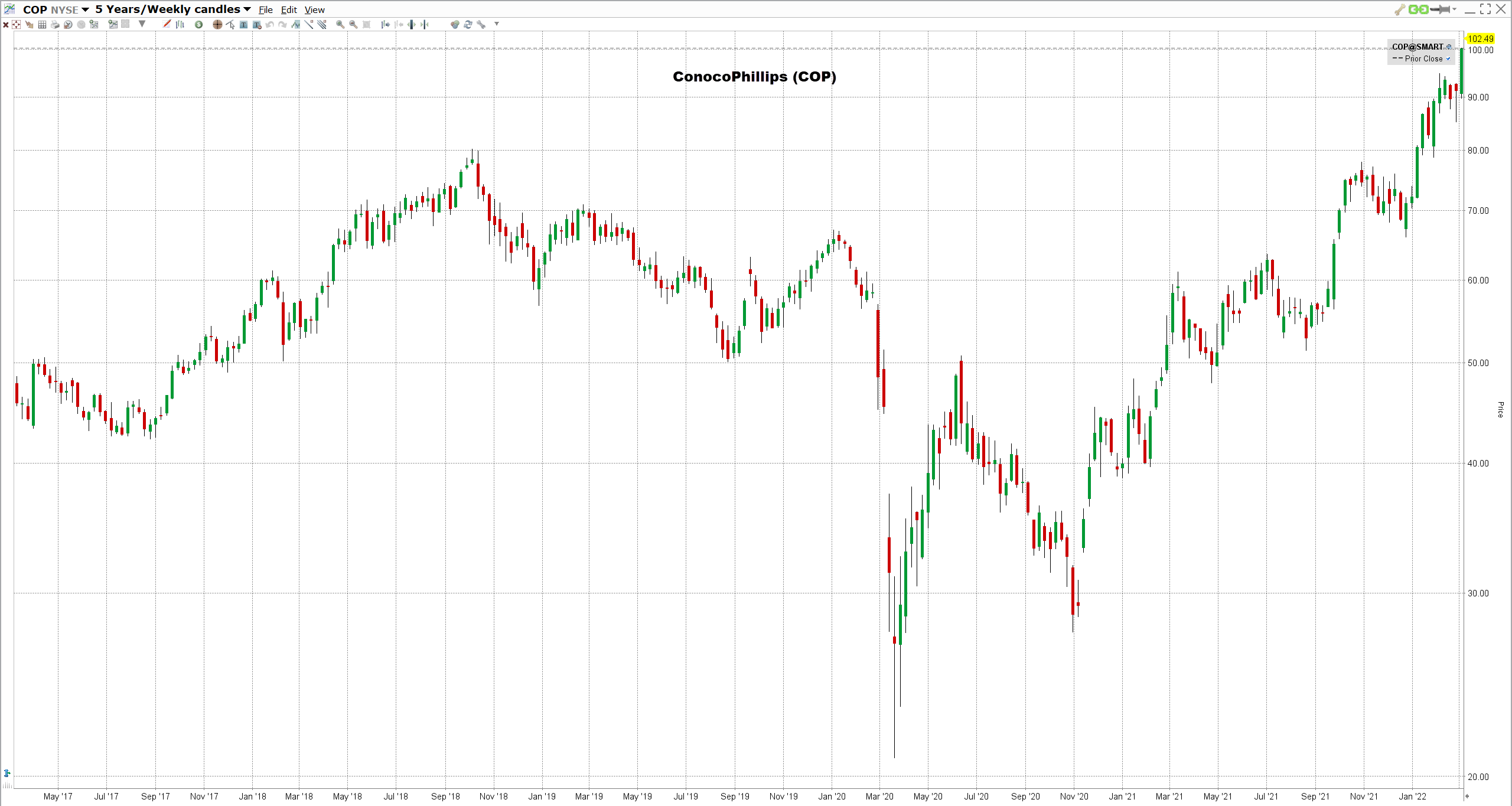Screen dimensions: 1512x806
Task: Click the zoom out magnifier icon
Action: click(x=353, y=25)
